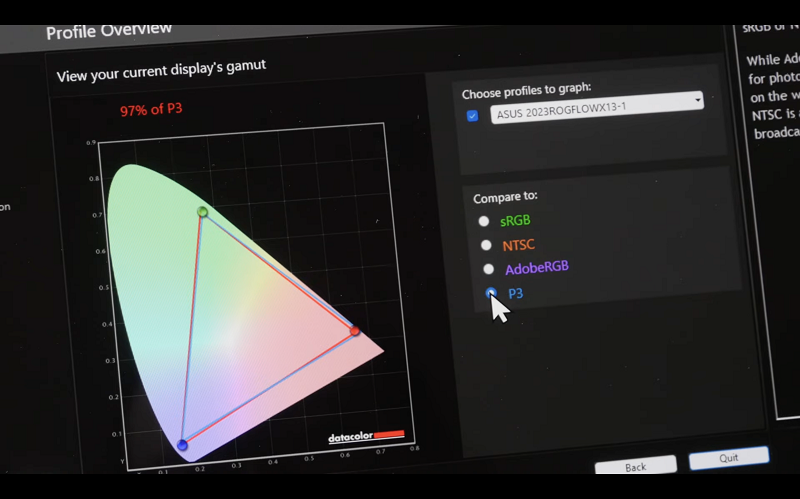Click the green primary point on gamut chart
Screen dimensions: 800x499
[x=203, y=211]
